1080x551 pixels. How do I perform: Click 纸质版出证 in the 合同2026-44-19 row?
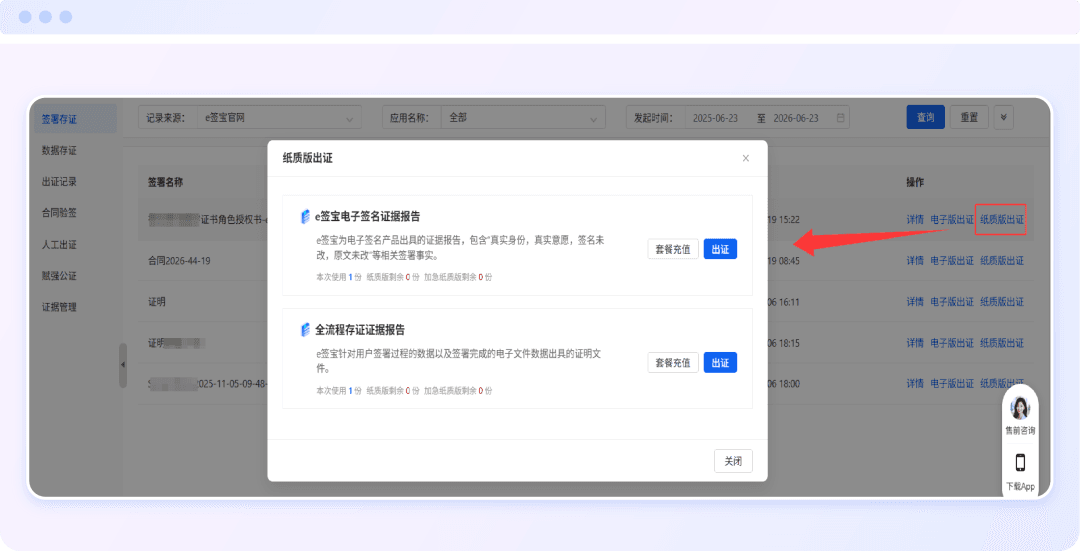tap(1001, 260)
